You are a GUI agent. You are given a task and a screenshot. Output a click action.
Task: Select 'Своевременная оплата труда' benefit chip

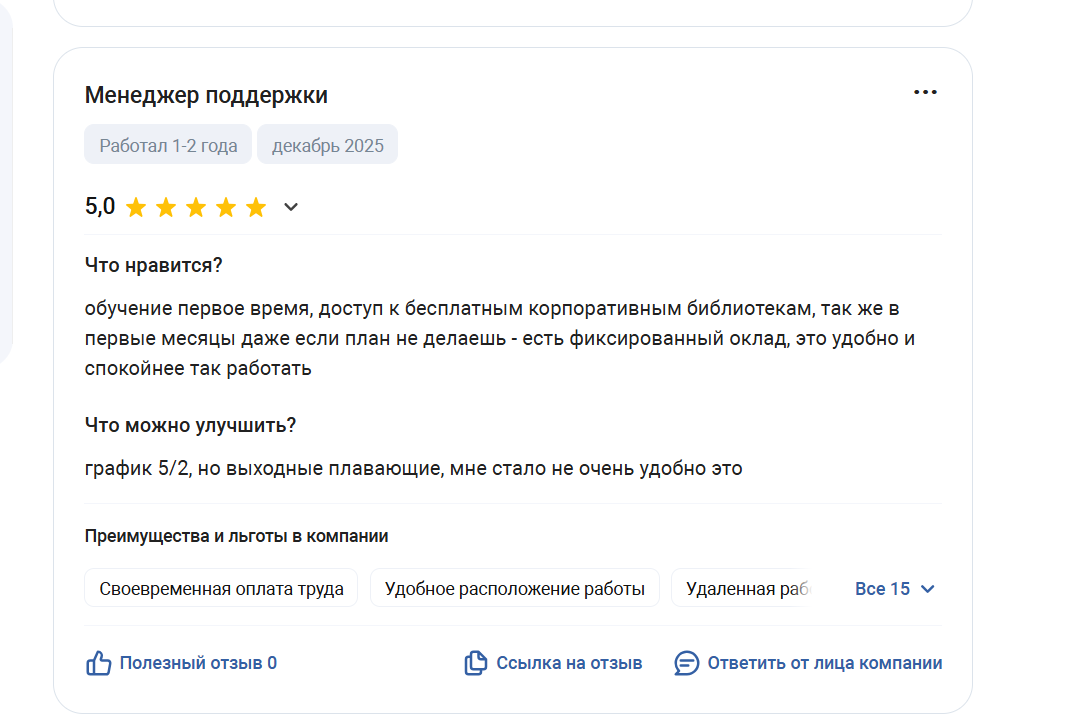click(x=221, y=589)
